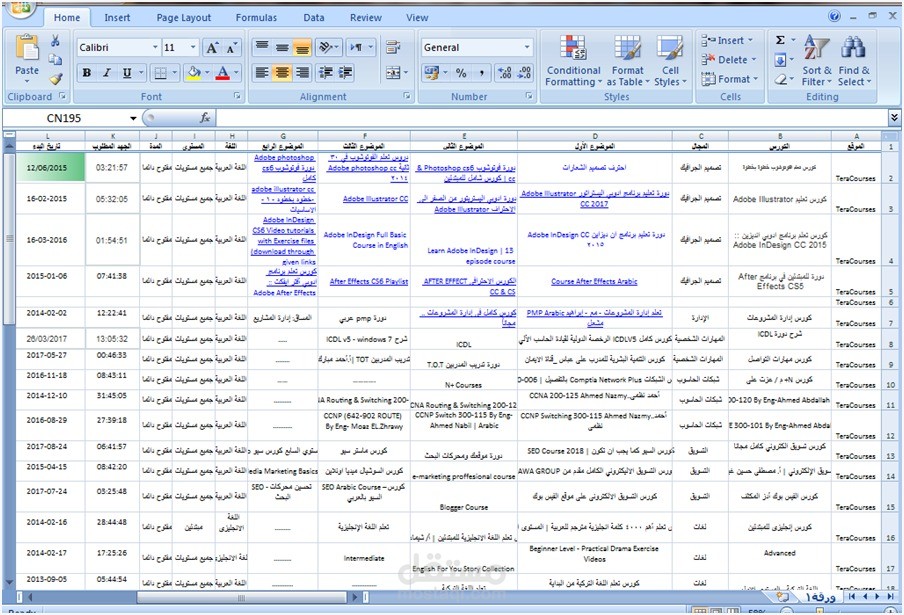Open the 'Adobe Illustrator CC' link in column F

[x=375, y=199]
